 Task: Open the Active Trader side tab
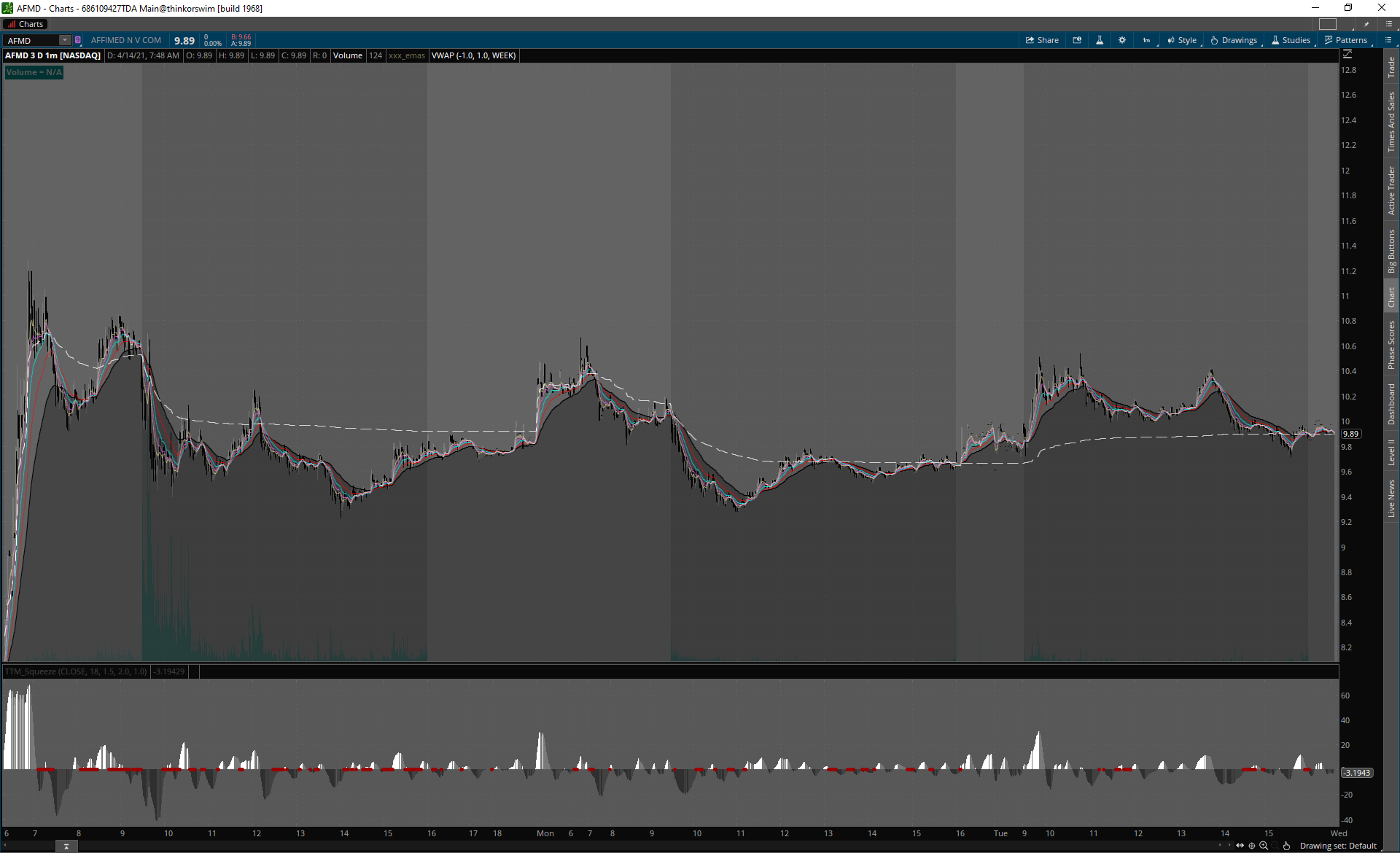tap(1391, 190)
